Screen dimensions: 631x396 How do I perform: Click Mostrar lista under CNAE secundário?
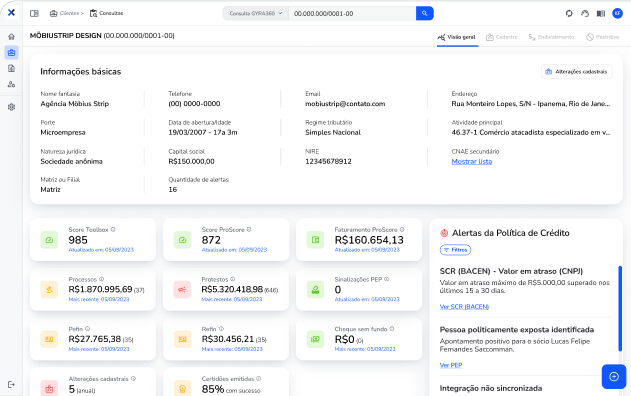coord(472,161)
